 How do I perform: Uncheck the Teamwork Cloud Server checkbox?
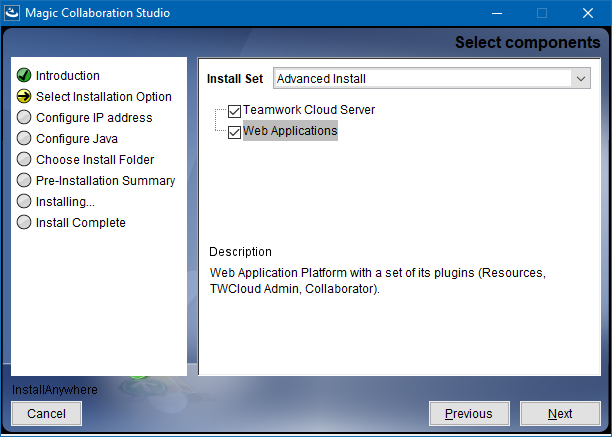pyautogui.click(x=235, y=111)
